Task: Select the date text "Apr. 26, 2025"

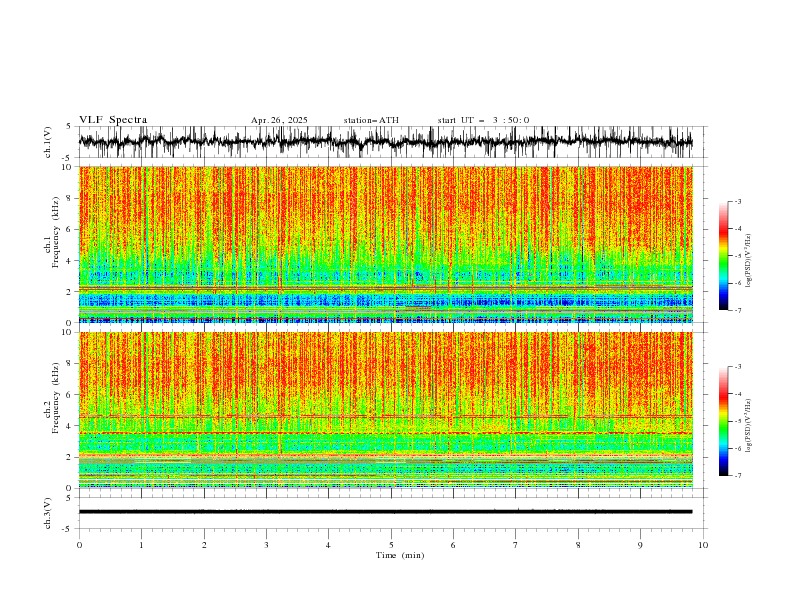Action: [x=279, y=120]
